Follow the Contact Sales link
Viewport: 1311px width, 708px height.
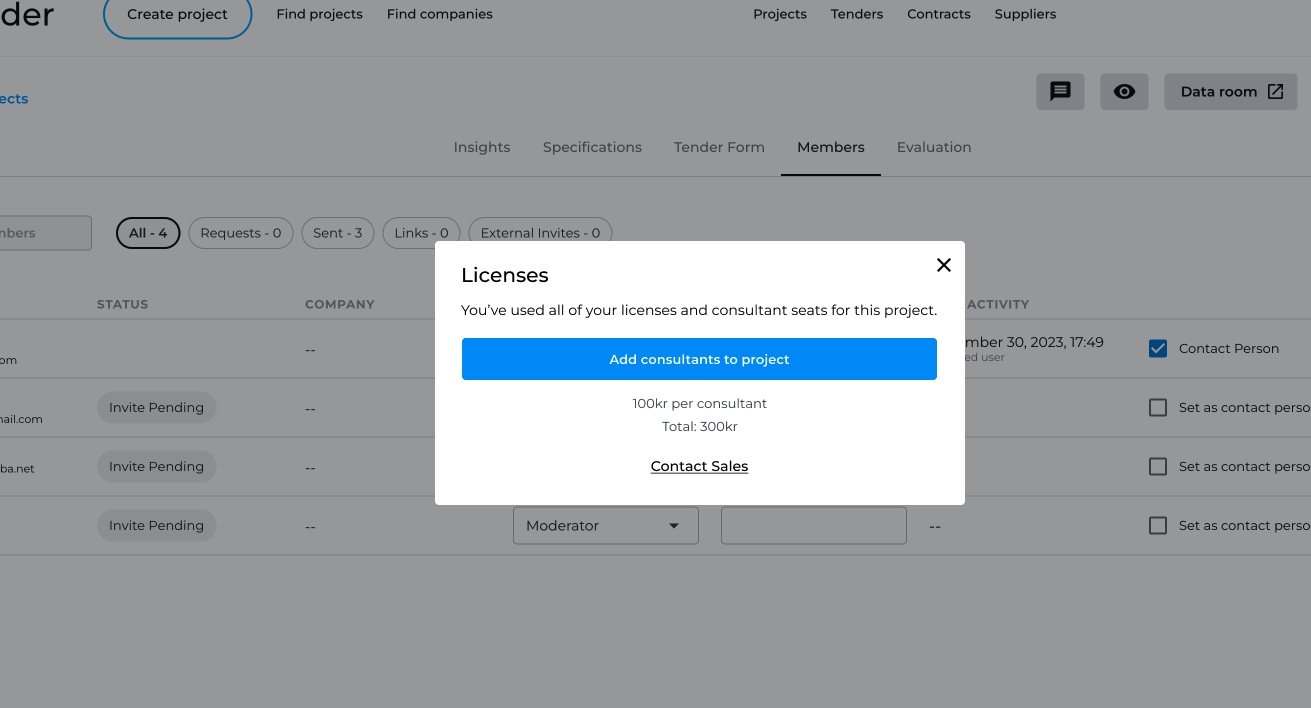pyautogui.click(x=699, y=466)
